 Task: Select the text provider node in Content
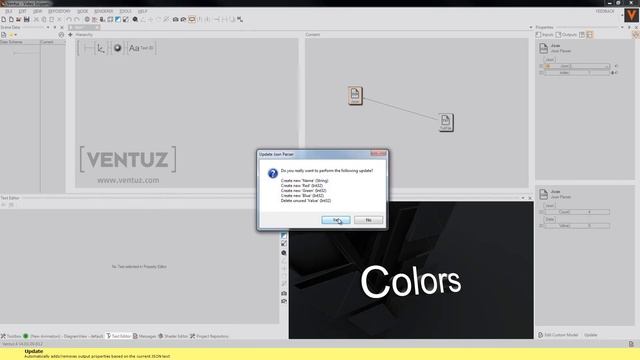pos(446,122)
